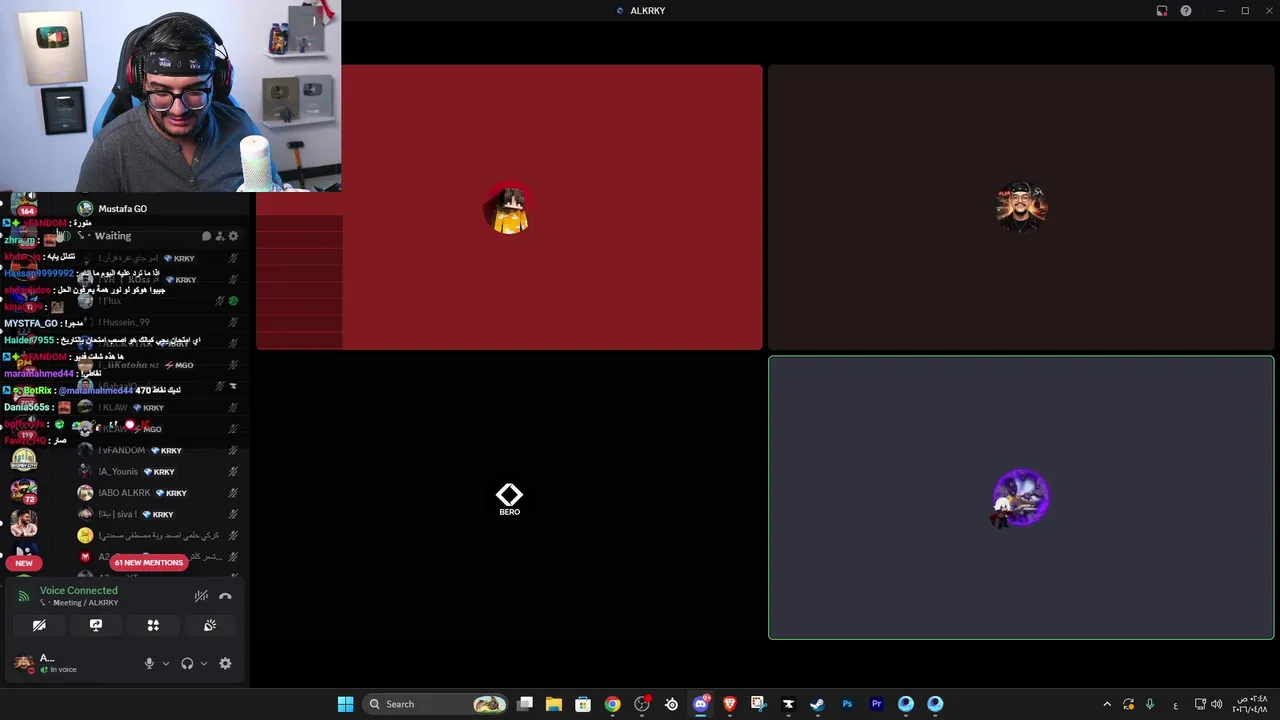Open Photoshop from taskbar
The image size is (1280, 720).
pyautogui.click(x=847, y=704)
